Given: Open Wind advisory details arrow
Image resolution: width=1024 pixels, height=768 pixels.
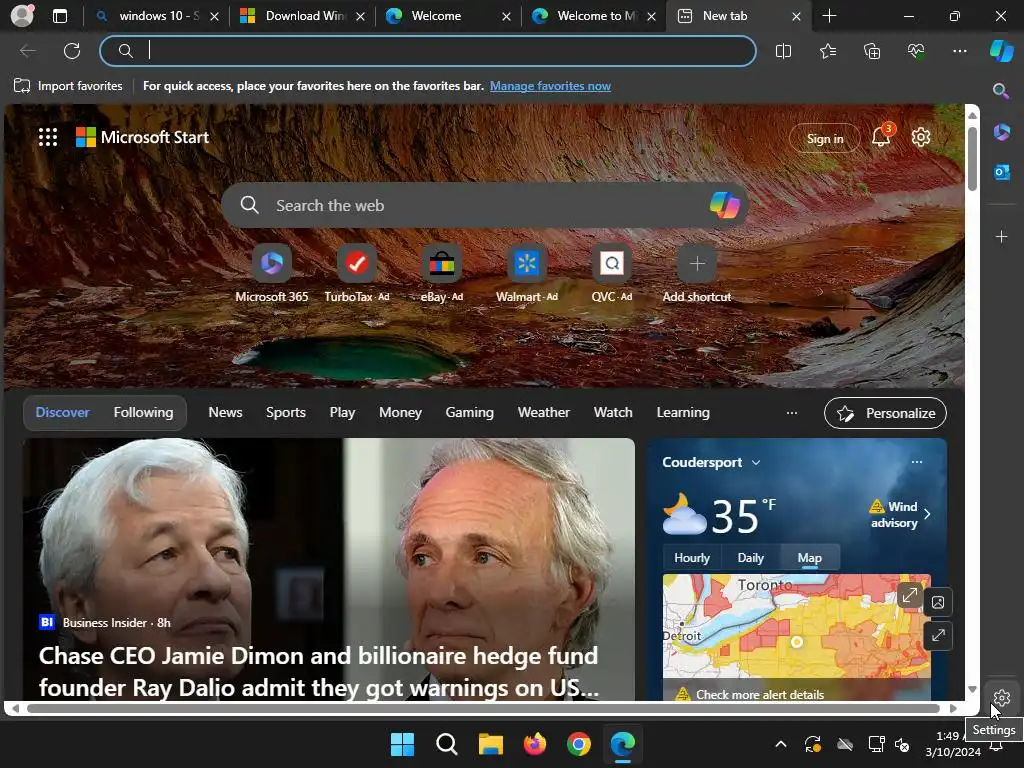Looking at the screenshot, I should pos(927,514).
